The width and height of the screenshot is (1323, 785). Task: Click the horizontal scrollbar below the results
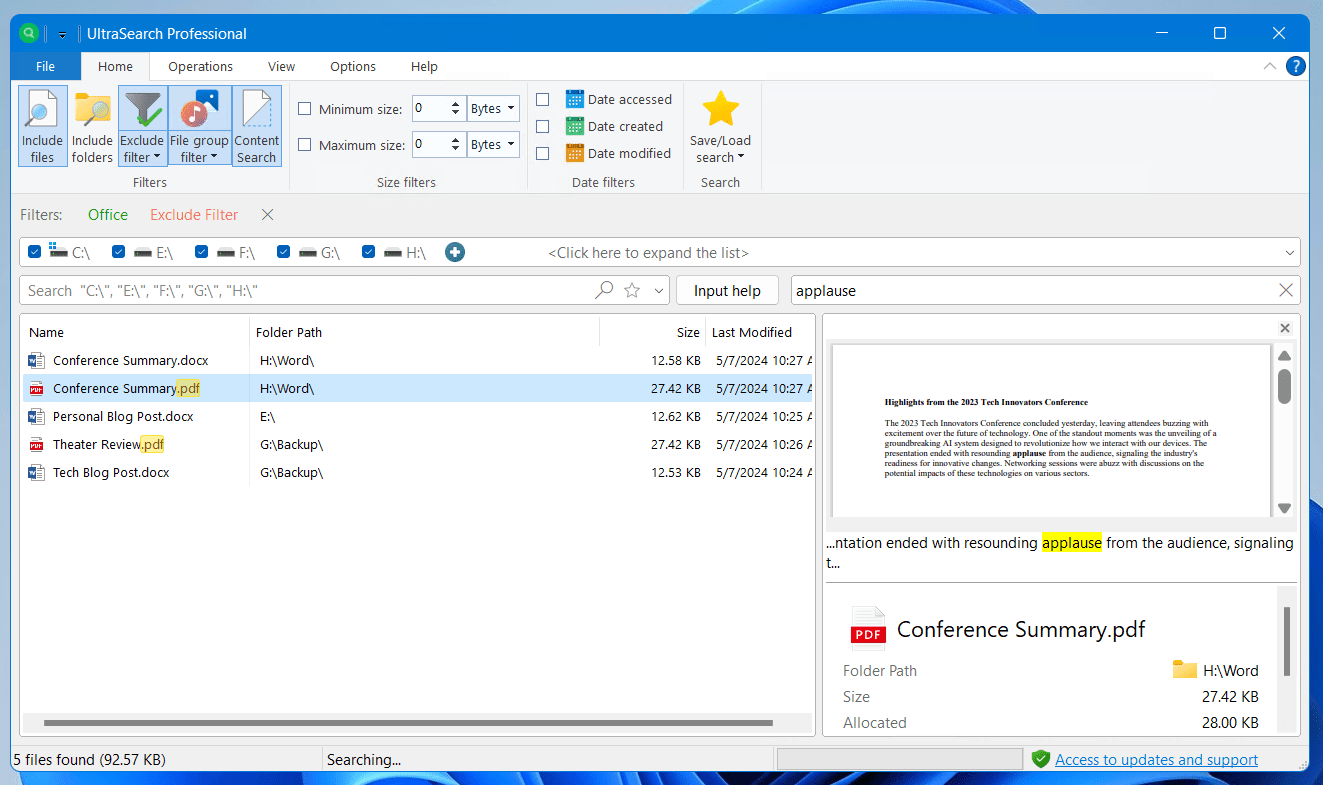(x=400, y=723)
